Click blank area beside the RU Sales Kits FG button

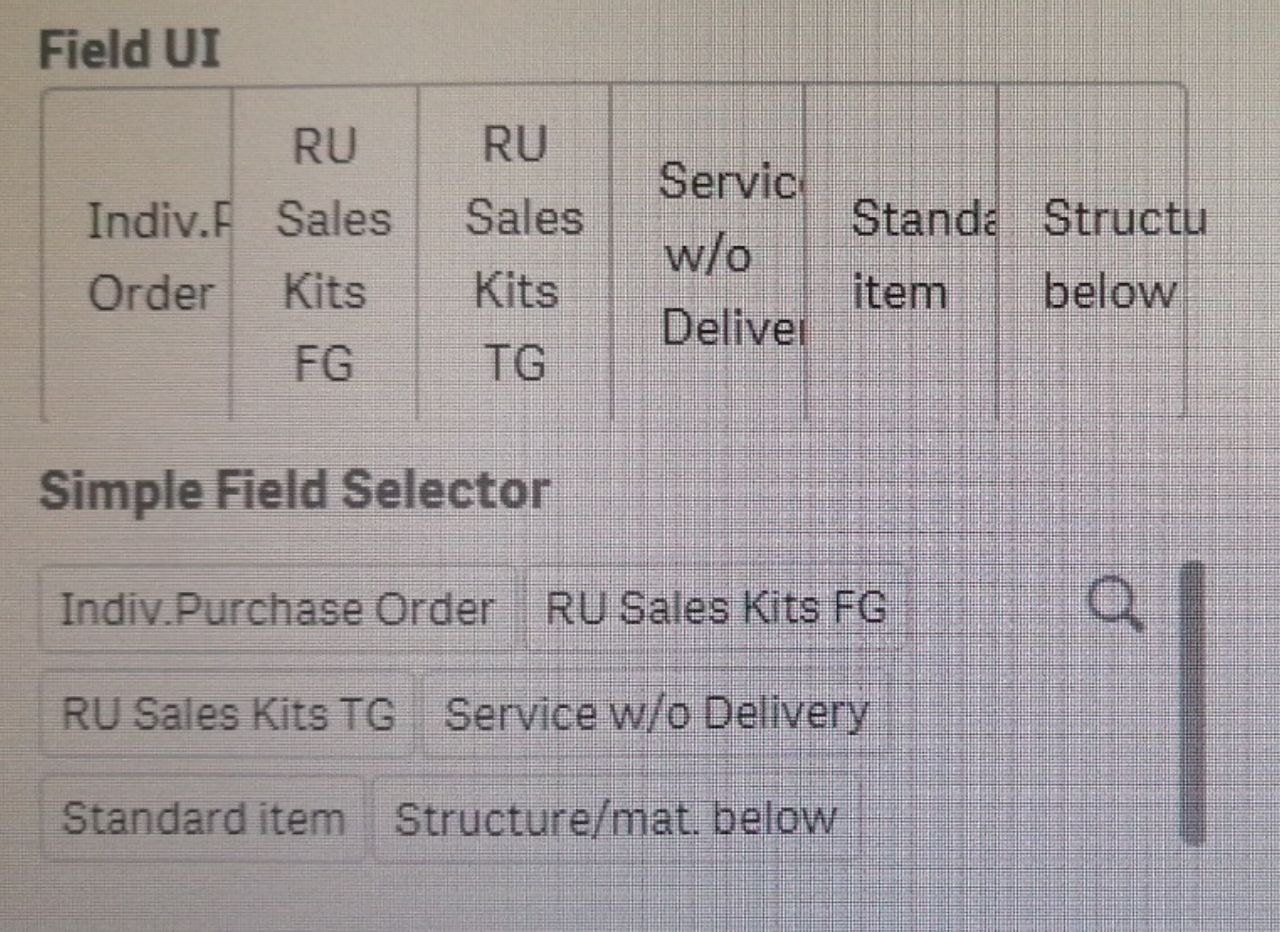pyautogui.click(x=990, y=609)
